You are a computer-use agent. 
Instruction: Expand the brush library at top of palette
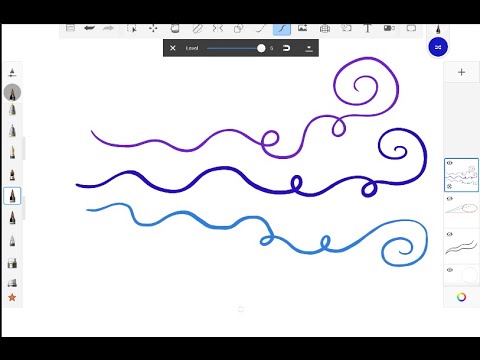pos(12,73)
